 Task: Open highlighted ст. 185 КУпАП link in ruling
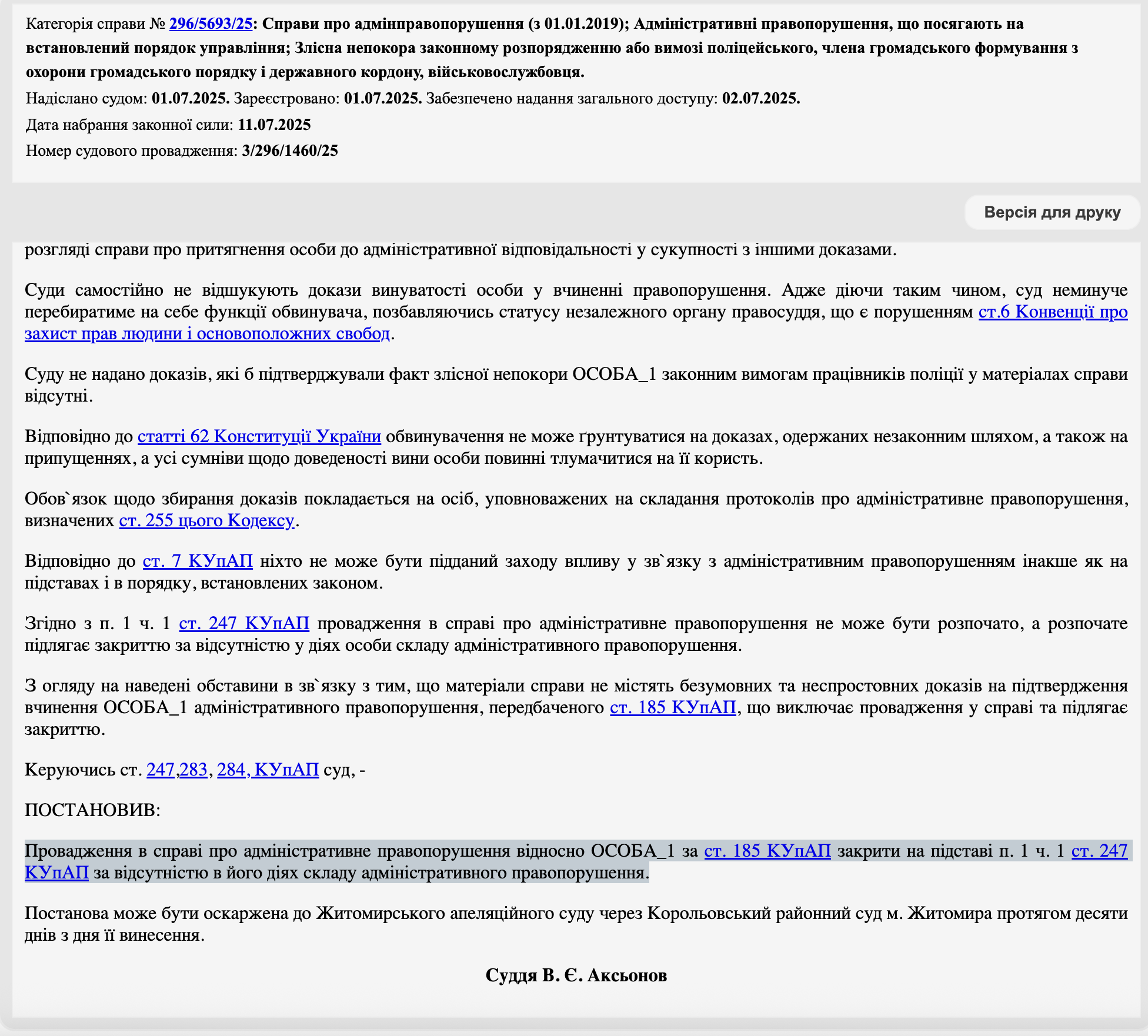point(767,851)
